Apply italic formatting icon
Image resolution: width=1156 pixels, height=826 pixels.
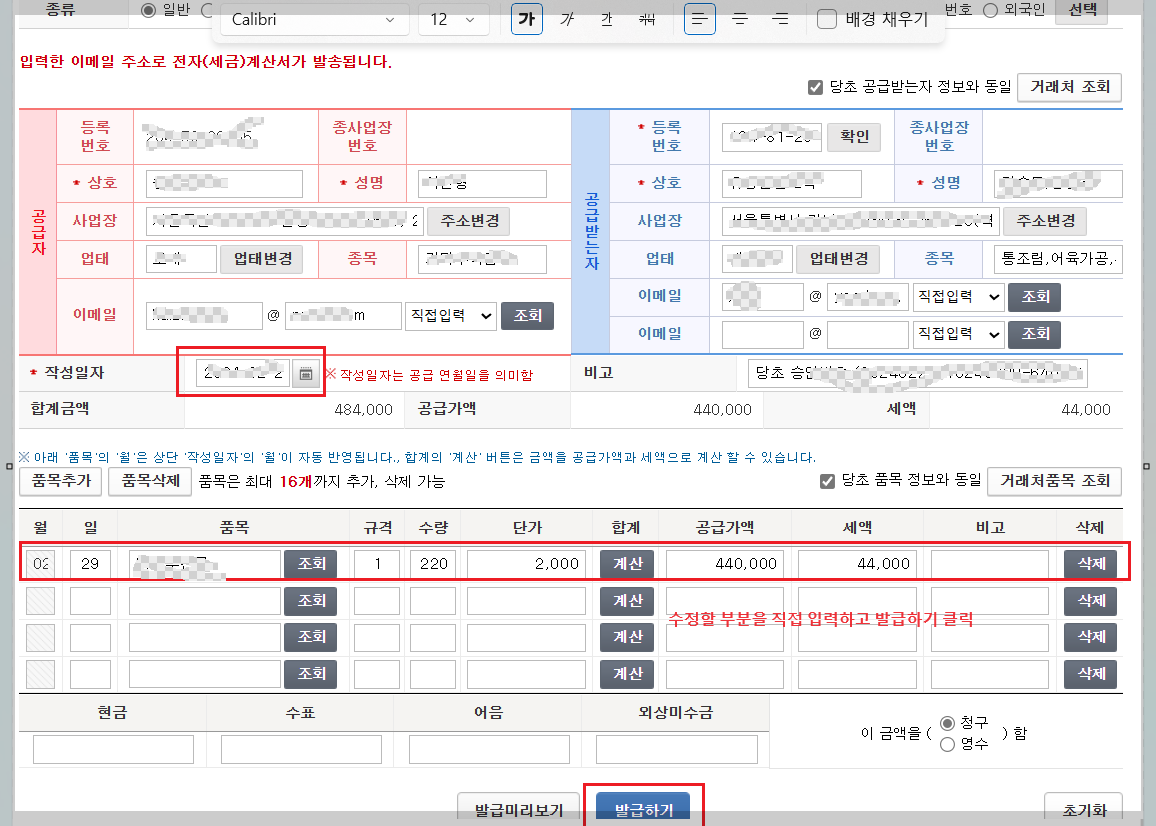point(567,19)
